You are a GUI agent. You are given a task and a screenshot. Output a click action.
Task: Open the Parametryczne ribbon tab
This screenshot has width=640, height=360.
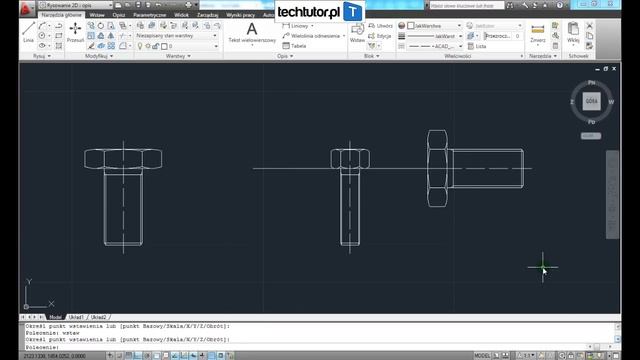click(x=149, y=15)
